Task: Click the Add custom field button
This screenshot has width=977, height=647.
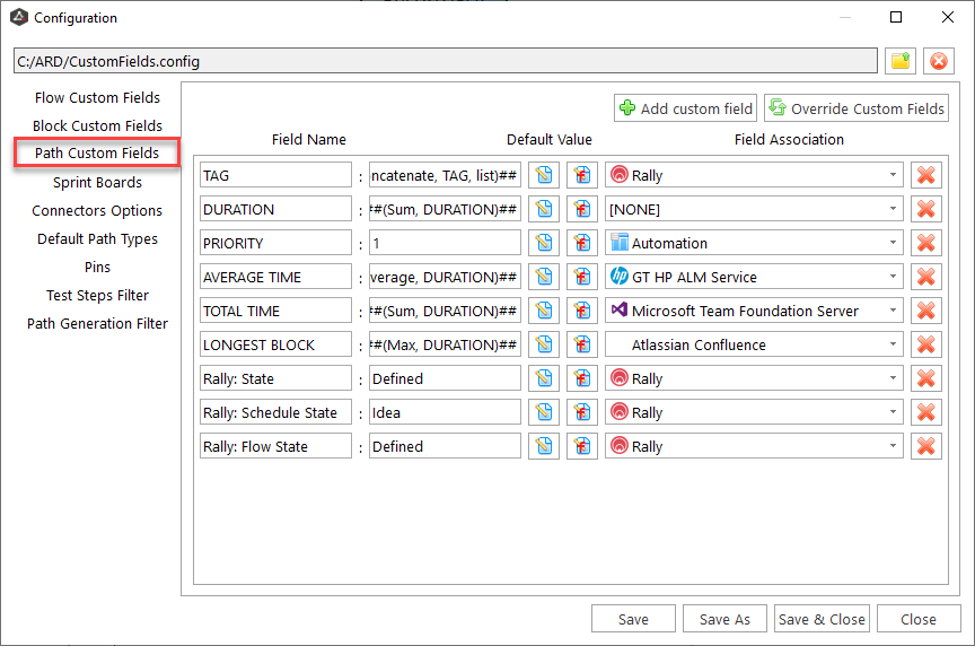Action: point(685,108)
